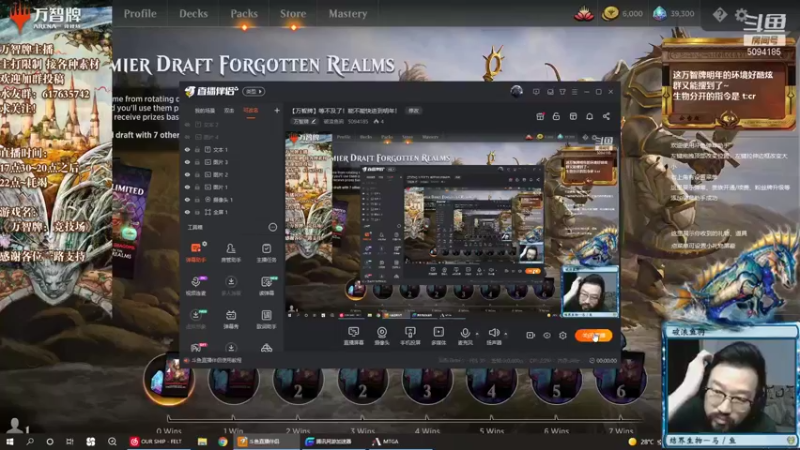Screen dimensions: 800x450
Task: Open the Profile tab in MTG Arena
Action: pos(140,14)
